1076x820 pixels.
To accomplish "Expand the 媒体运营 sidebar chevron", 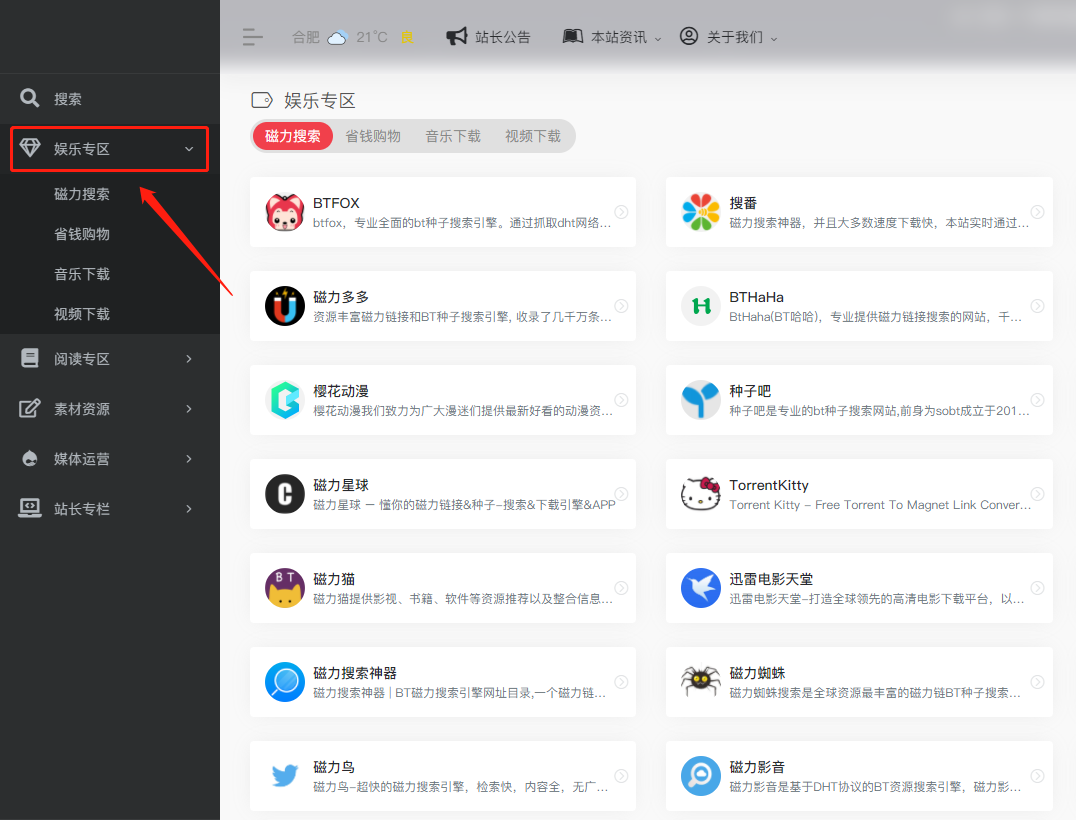I will [x=189, y=458].
